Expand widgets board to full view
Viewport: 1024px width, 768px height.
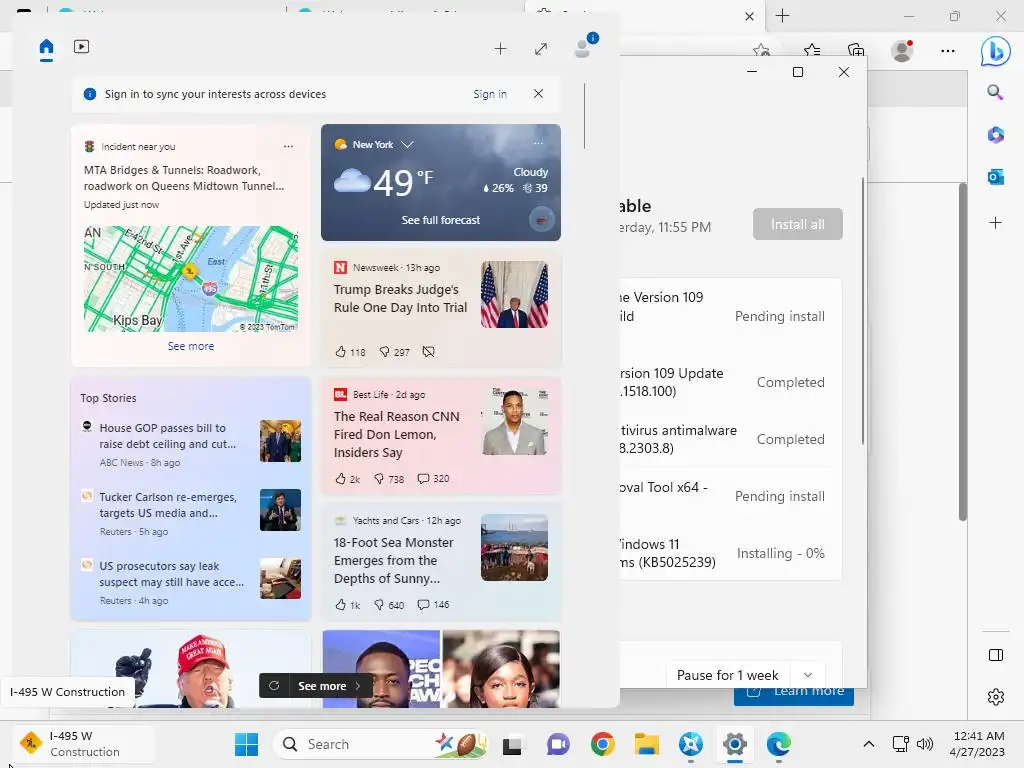click(541, 49)
